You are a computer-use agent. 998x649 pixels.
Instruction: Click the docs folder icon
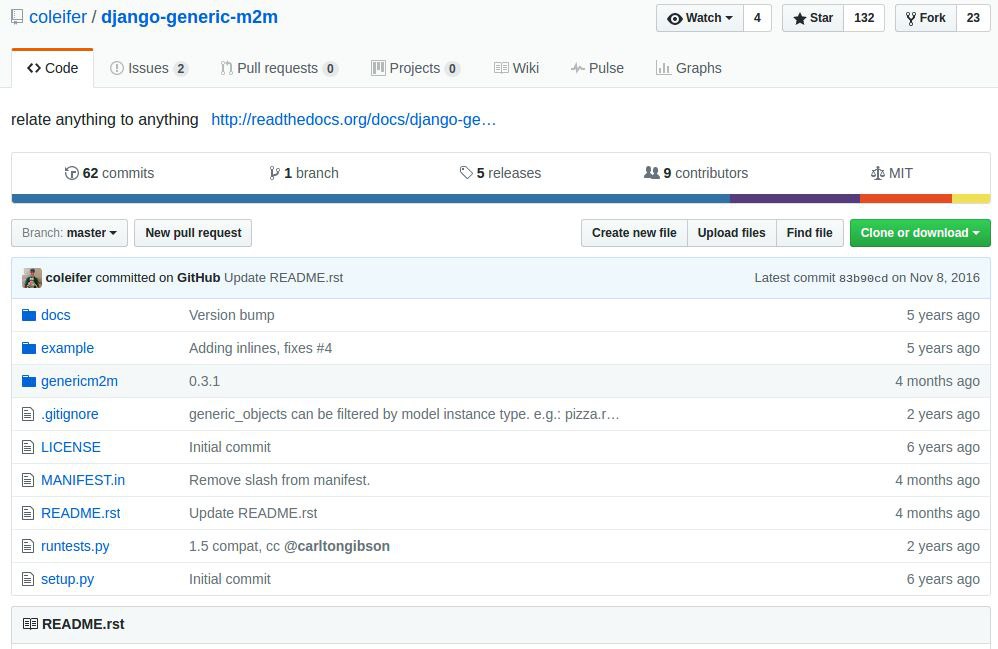[x=29, y=315]
